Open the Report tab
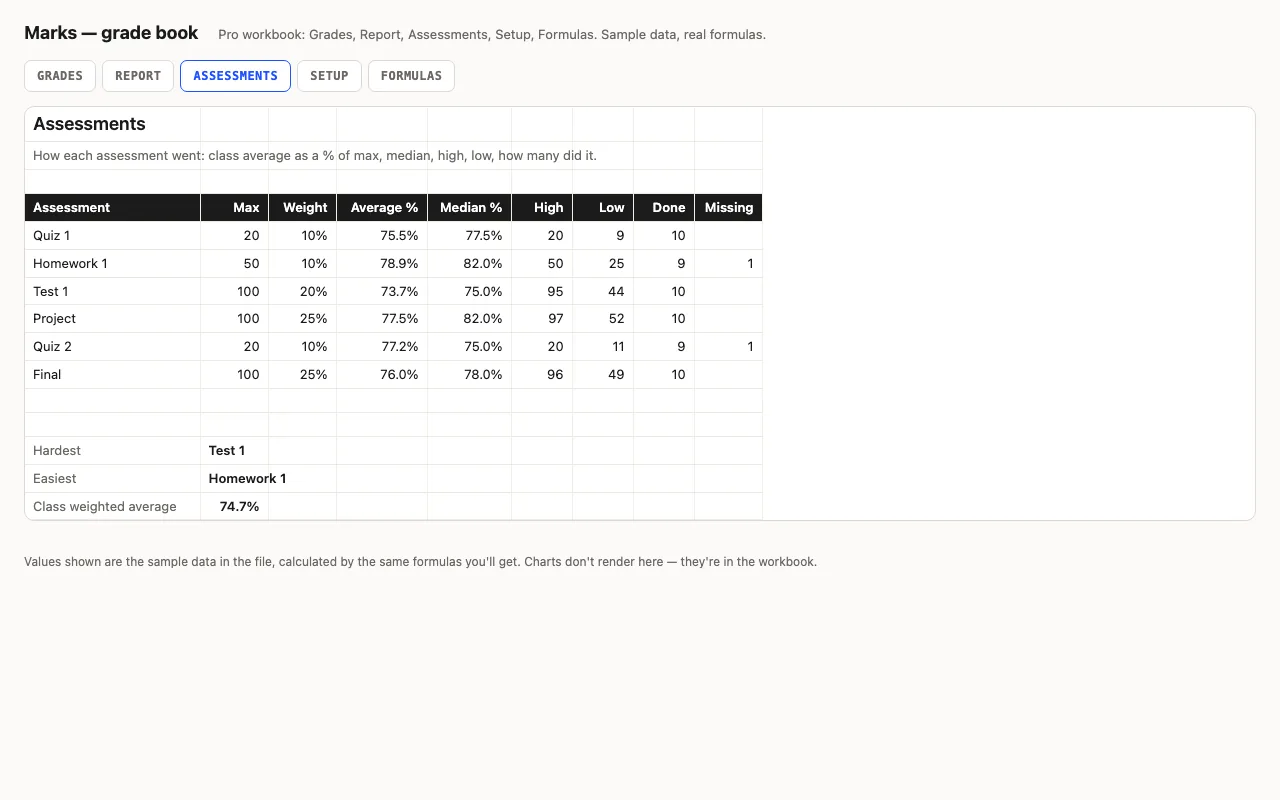 [x=138, y=76]
